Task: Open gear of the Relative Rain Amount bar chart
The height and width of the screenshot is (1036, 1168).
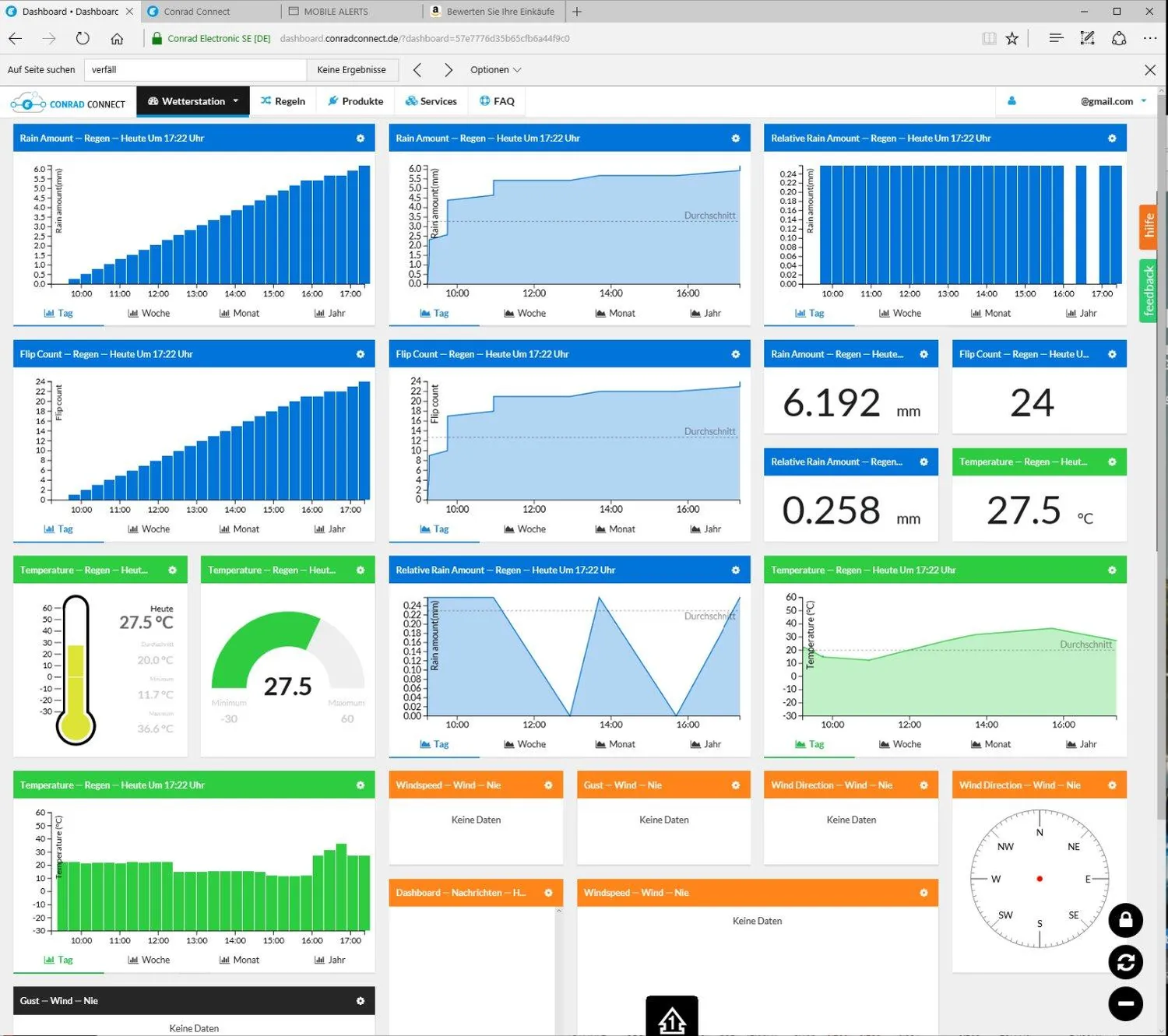Action: tap(1112, 139)
